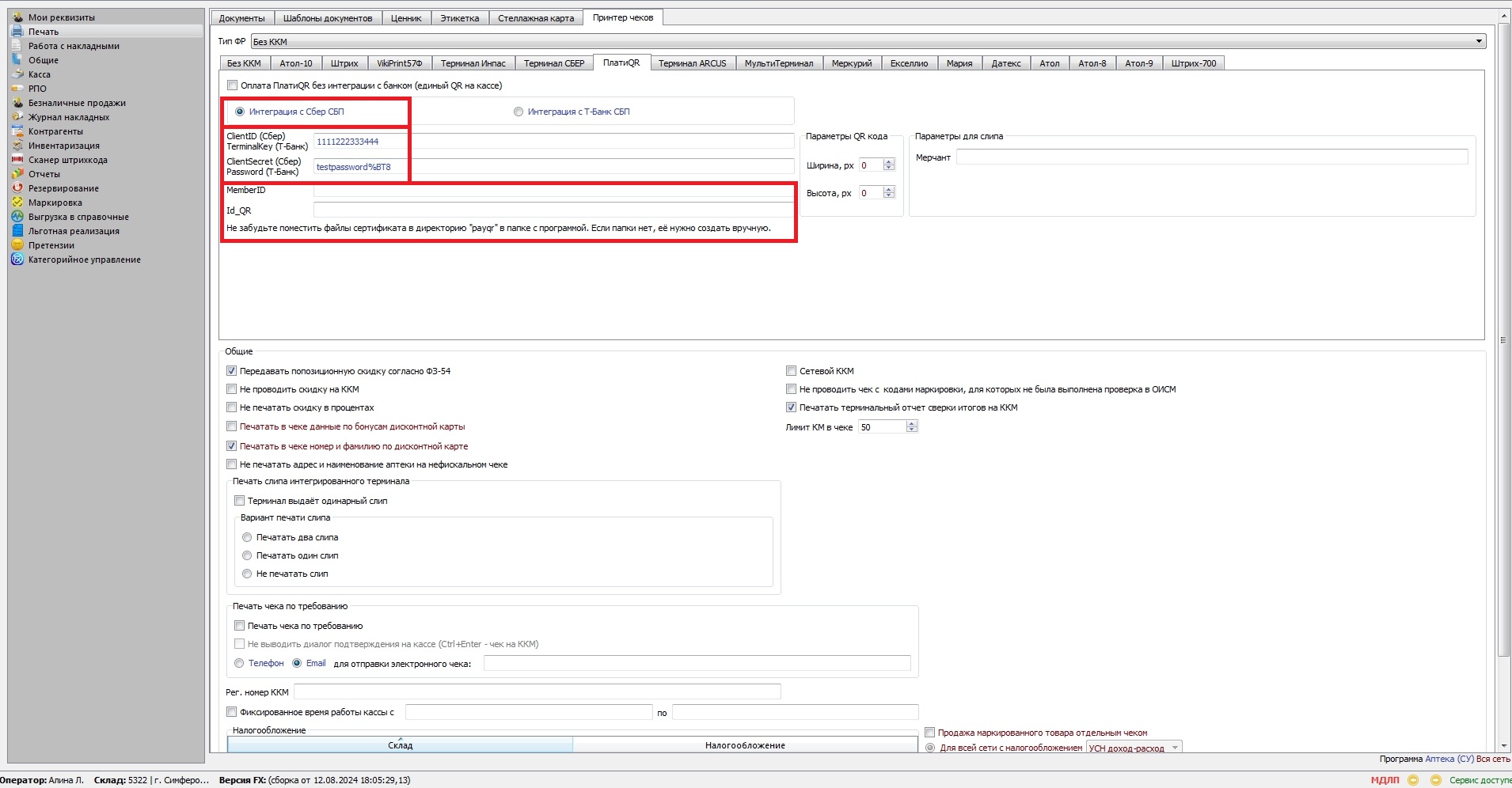Open the Терминал СБЕР tab

coord(553,63)
